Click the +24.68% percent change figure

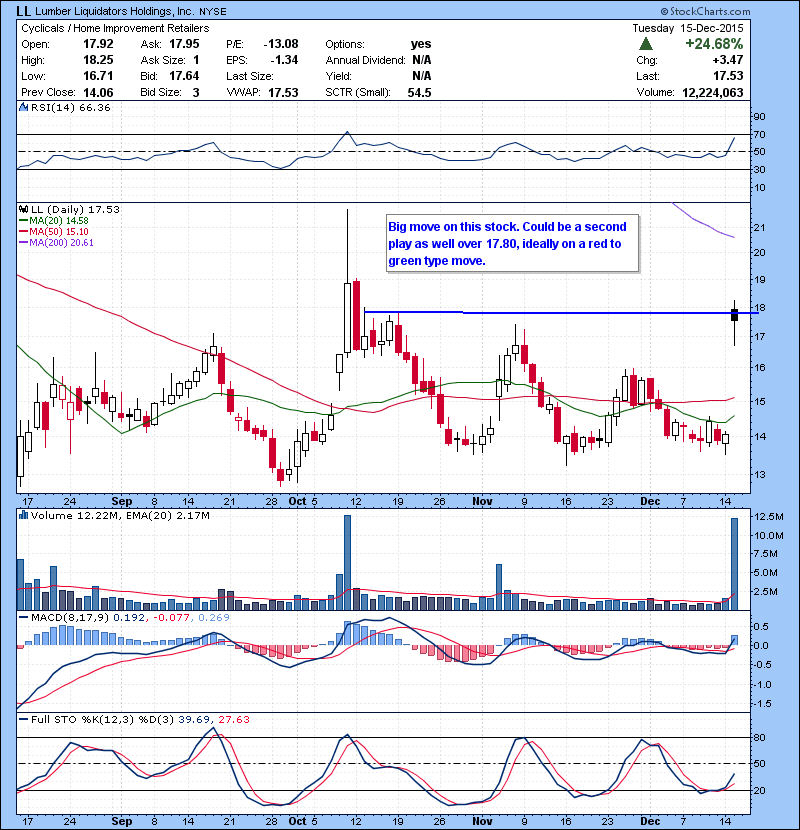714,43
